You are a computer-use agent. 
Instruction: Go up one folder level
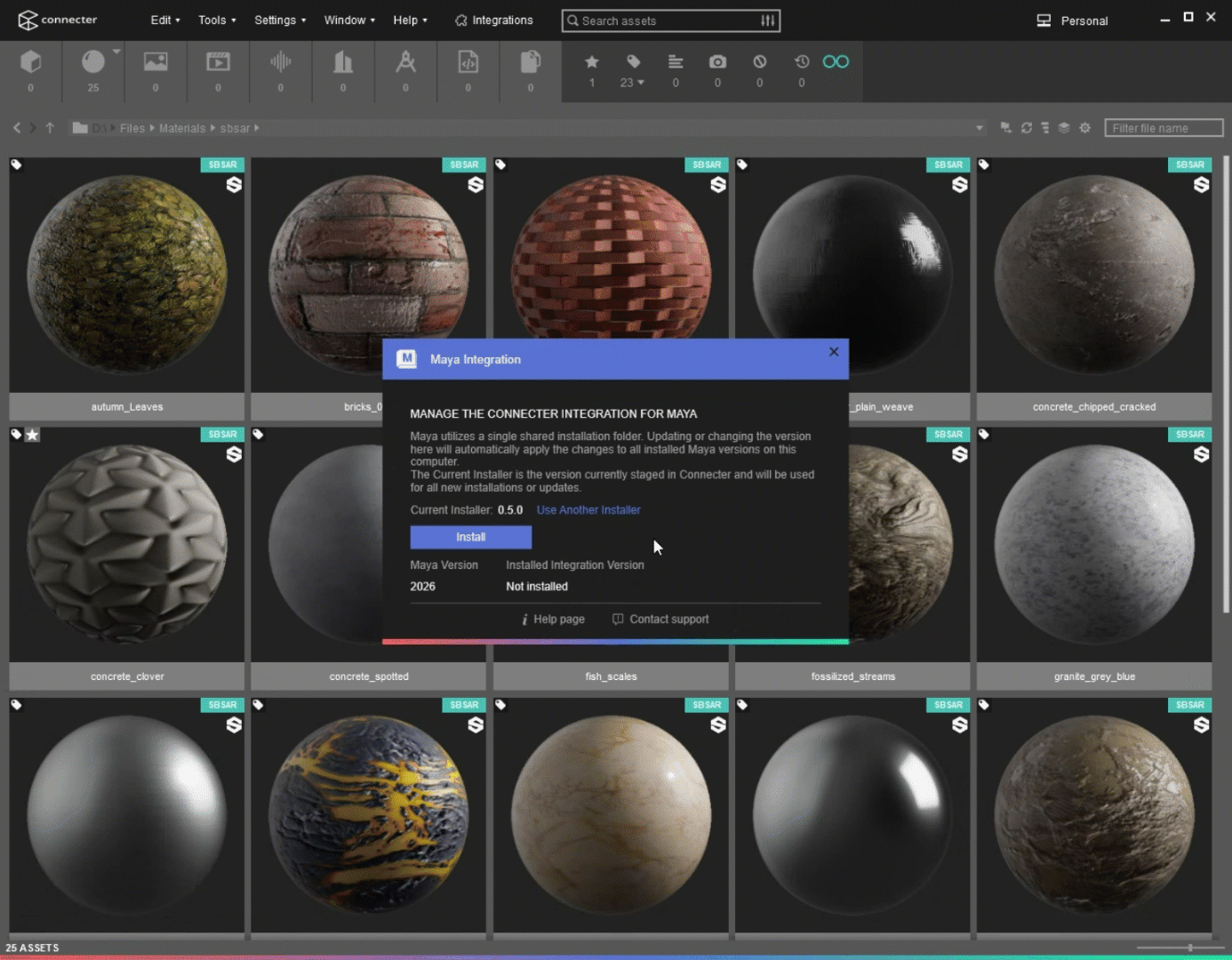pos(50,128)
